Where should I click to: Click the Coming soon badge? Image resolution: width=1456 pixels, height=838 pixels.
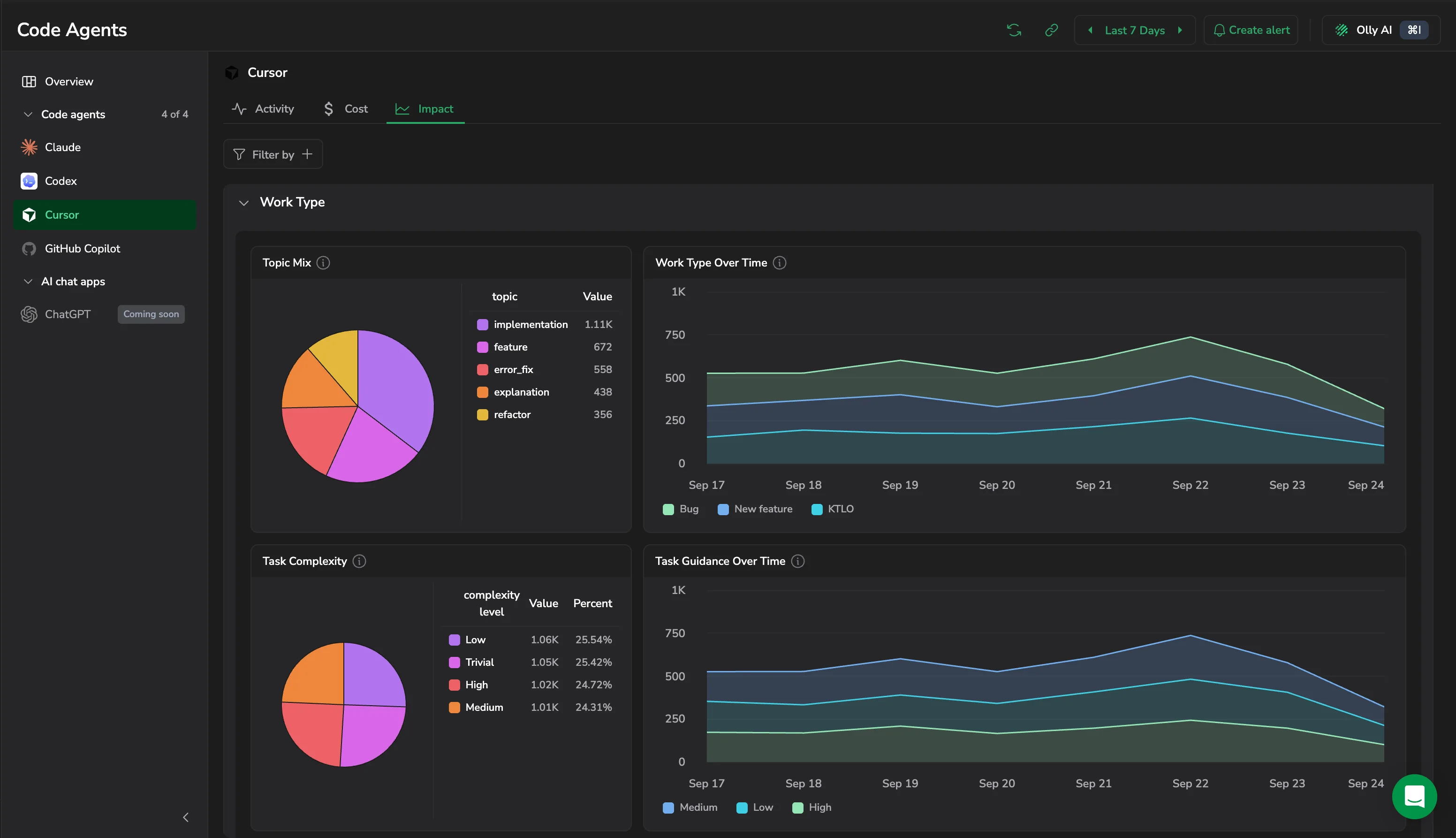tap(151, 314)
